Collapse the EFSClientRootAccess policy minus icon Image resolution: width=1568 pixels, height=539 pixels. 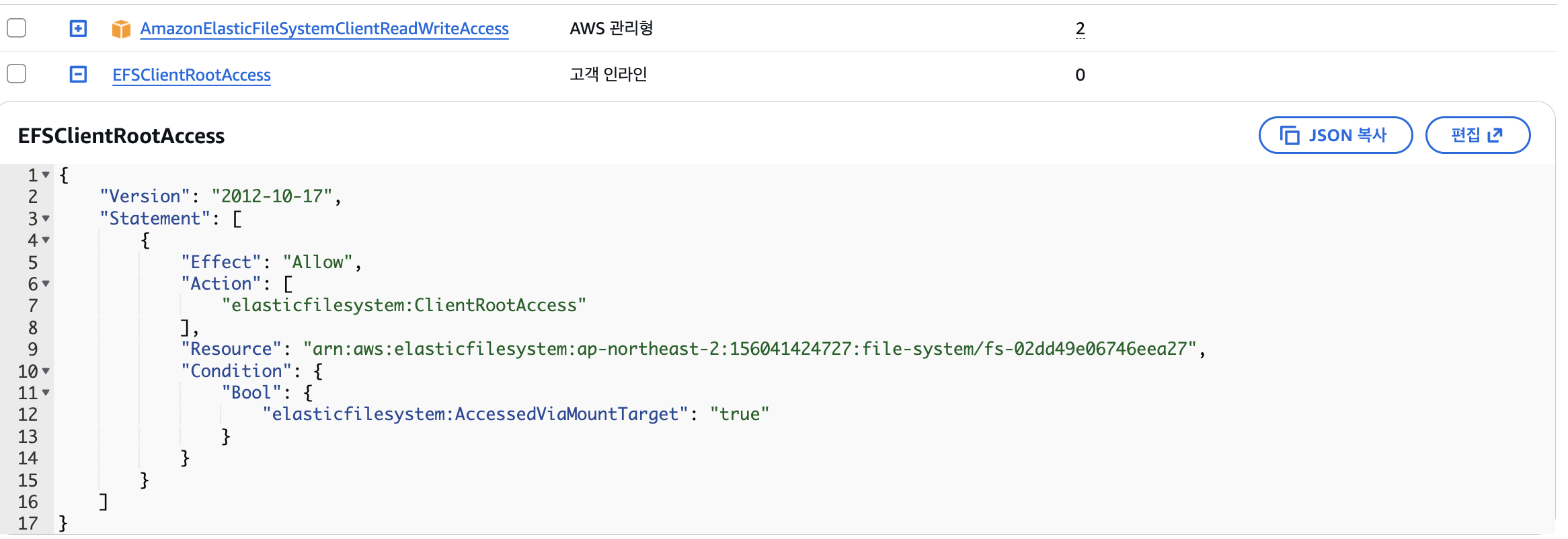(x=79, y=74)
